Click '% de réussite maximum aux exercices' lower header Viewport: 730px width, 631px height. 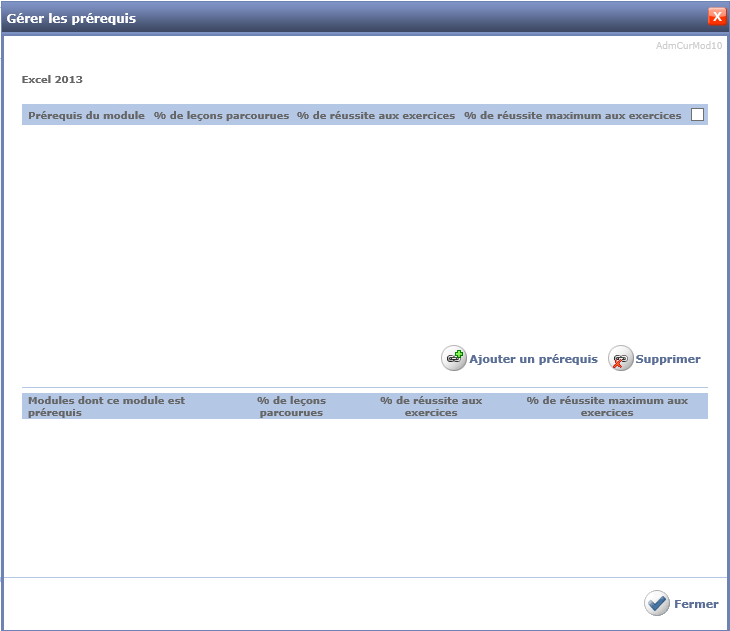pyautogui.click(x=607, y=406)
